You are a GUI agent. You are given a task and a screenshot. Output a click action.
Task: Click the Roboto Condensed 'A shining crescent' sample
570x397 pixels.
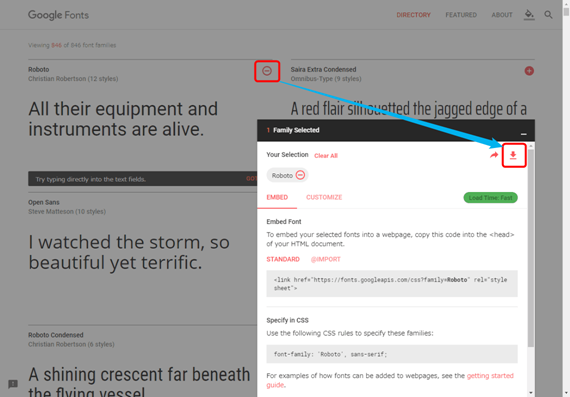[139, 381]
